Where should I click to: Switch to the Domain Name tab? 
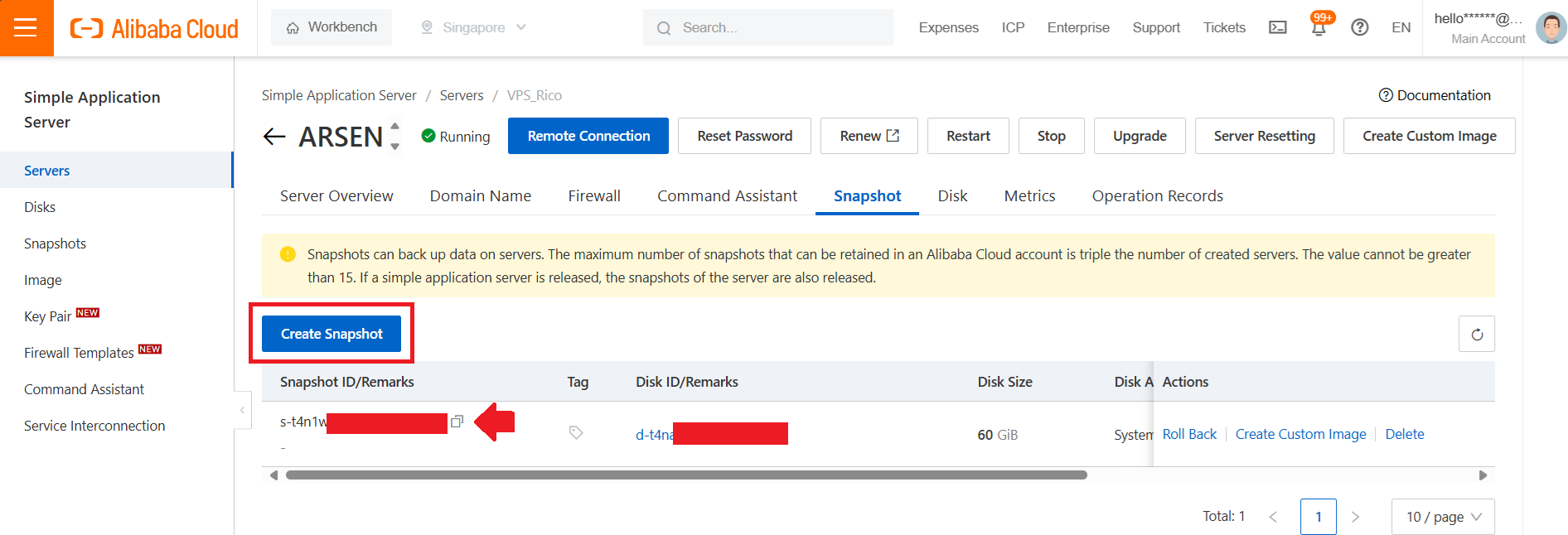pos(481,196)
